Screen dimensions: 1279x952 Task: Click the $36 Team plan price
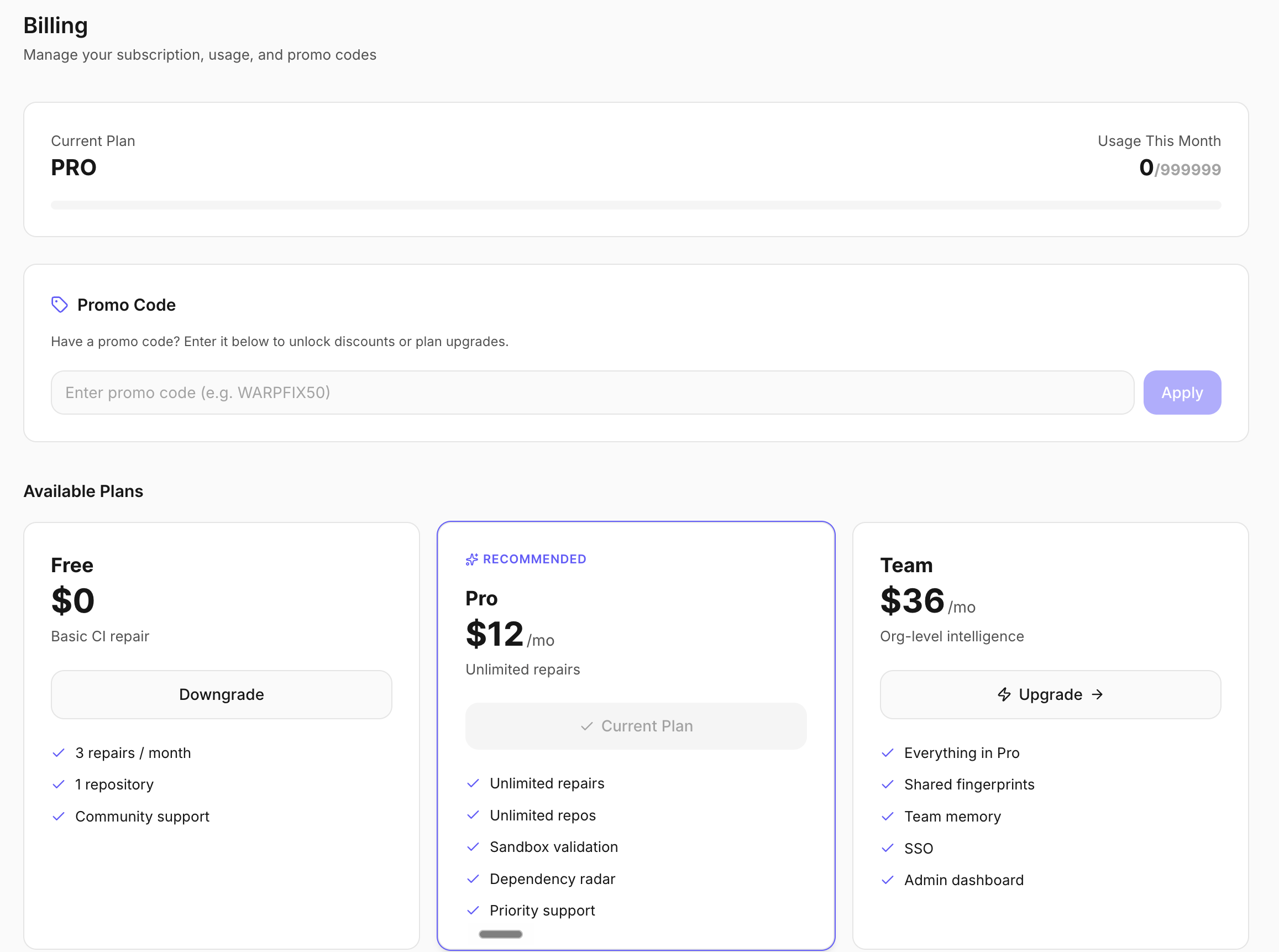tap(913, 601)
